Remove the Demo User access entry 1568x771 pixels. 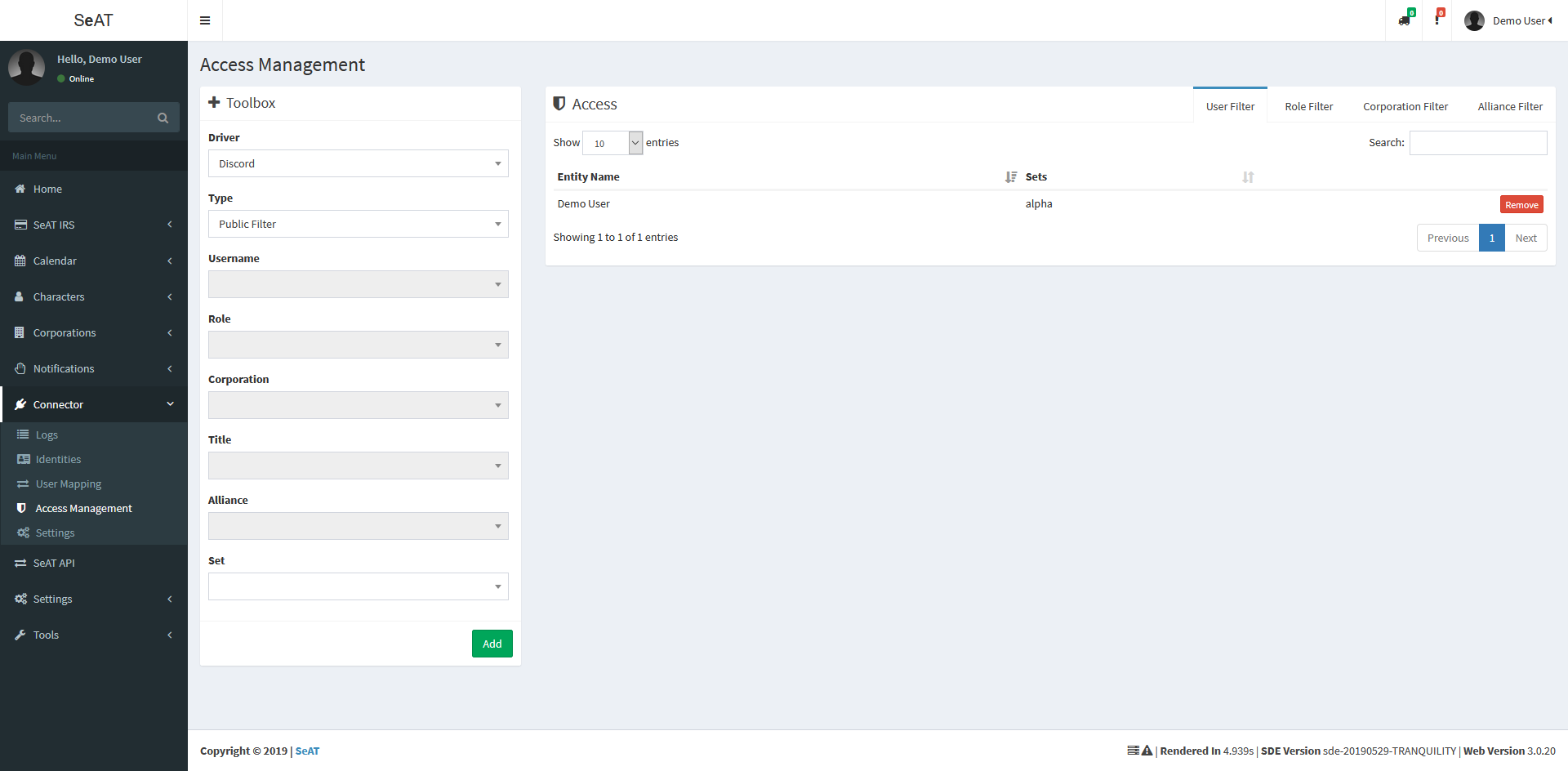coord(1521,205)
